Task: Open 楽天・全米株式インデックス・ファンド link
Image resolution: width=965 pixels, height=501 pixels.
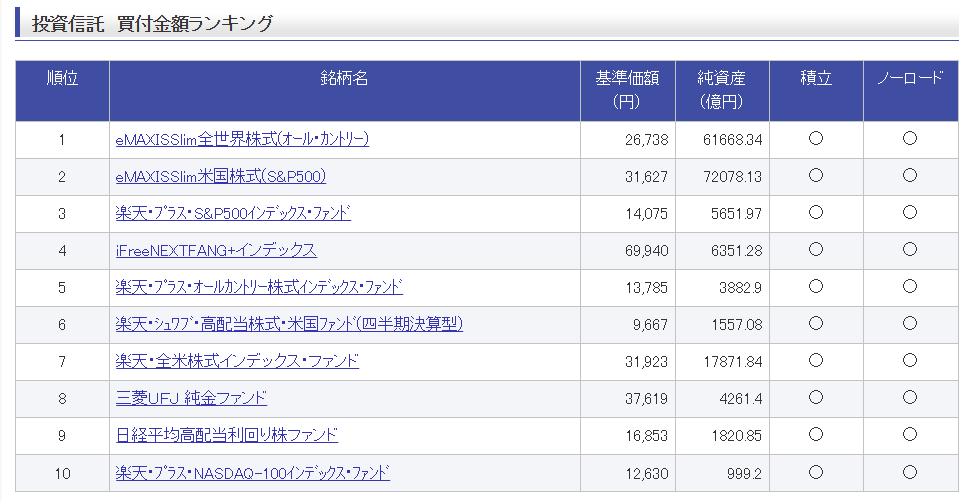Action: 237,361
